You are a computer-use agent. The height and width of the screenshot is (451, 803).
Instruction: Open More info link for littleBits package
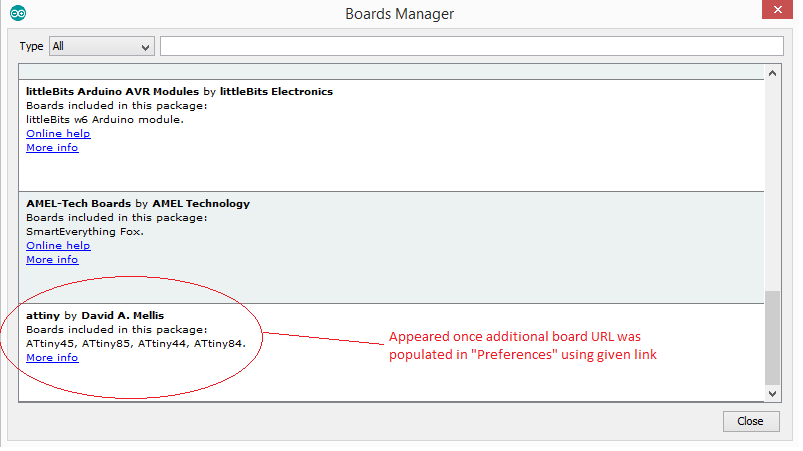click(52, 148)
